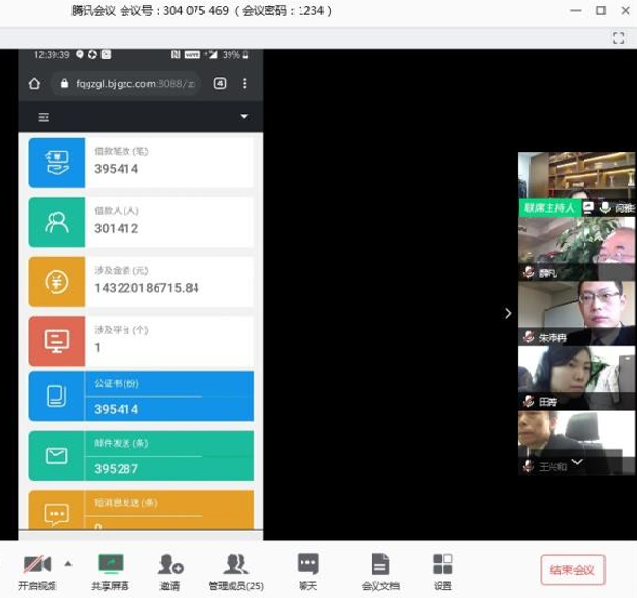Open browser tab switcher showing 4
The height and width of the screenshot is (598, 637).
click(x=220, y=84)
